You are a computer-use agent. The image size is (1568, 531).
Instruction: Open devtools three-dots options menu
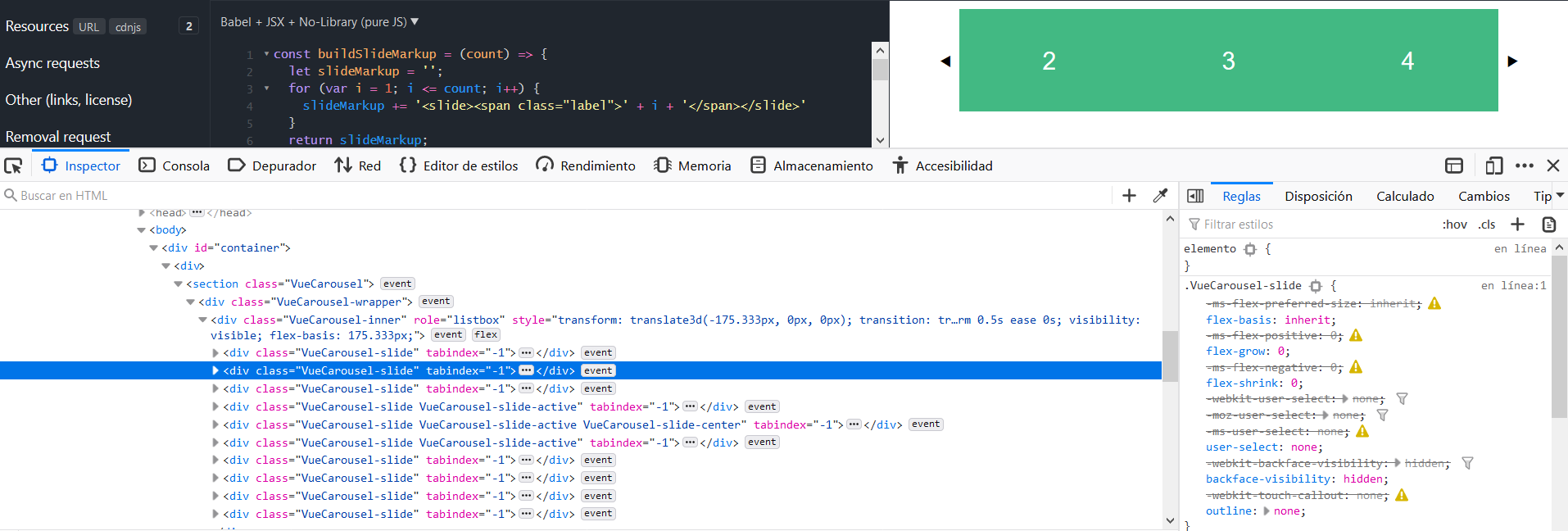pos(1525,166)
